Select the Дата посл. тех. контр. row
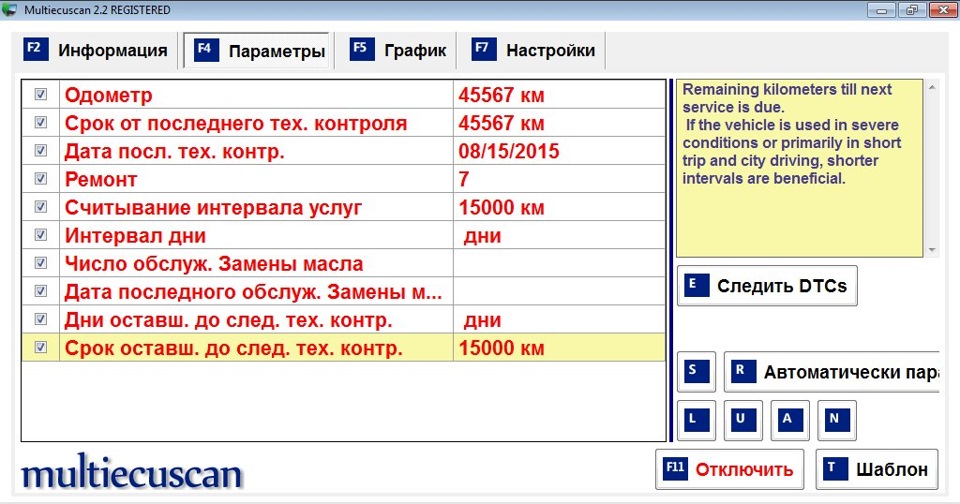The height and width of the screenshot is (504, 960). [x=343, y=151]
